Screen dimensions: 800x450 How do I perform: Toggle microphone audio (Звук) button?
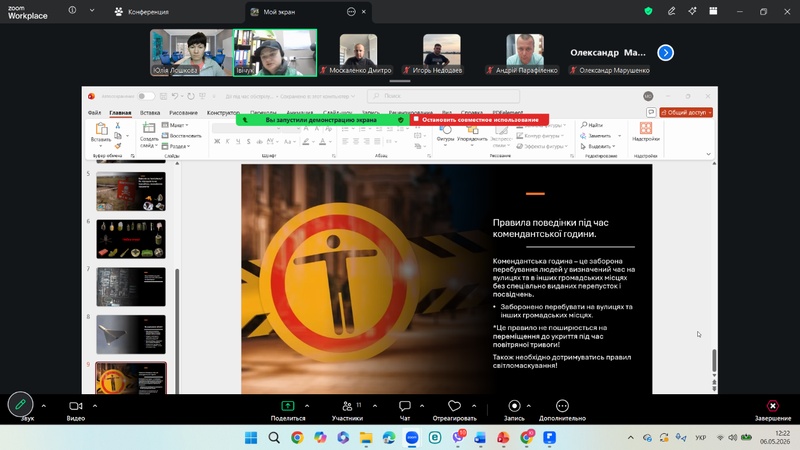click(x=20, y=407)
